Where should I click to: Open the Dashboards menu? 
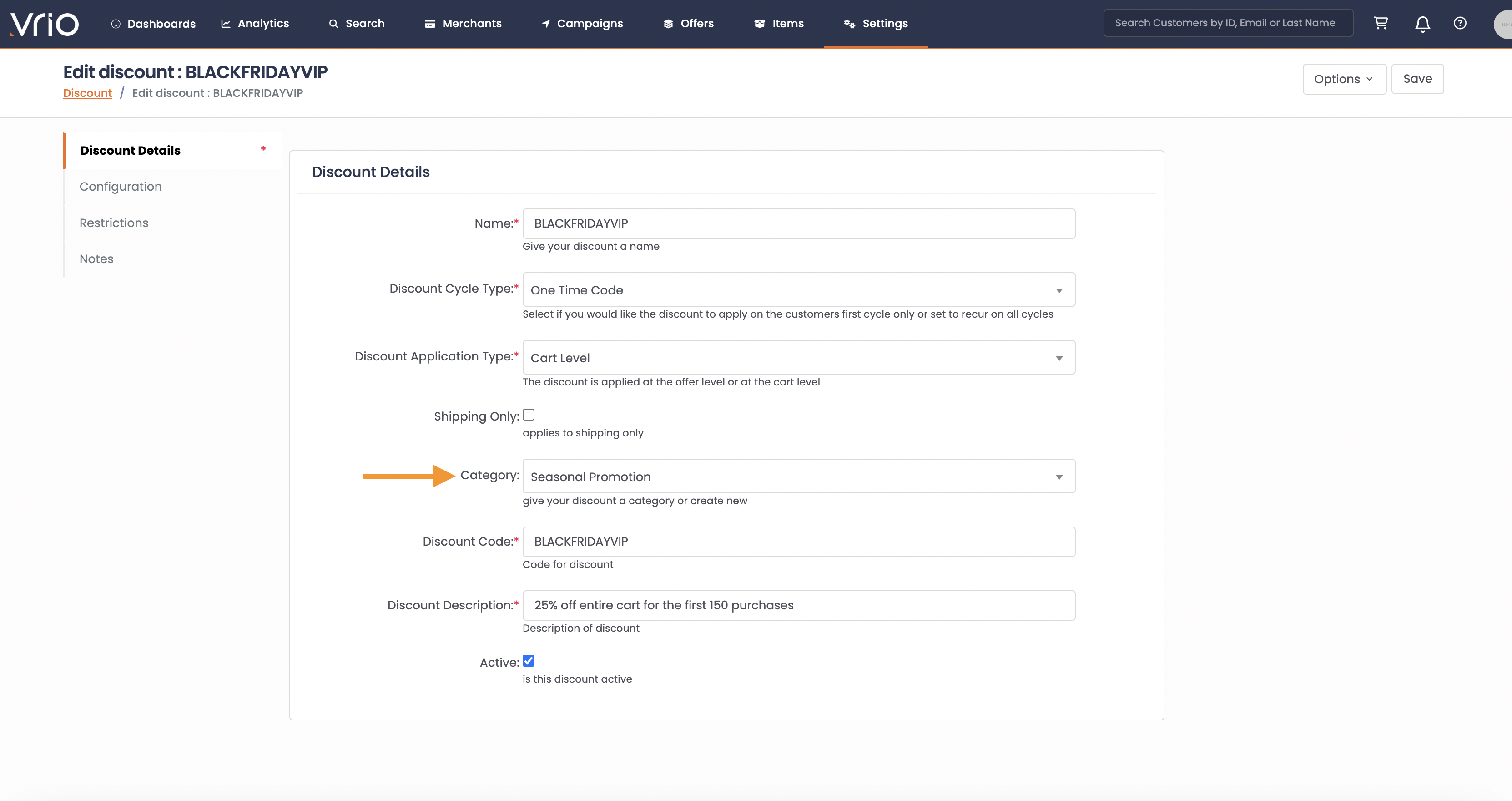[153, 24]
